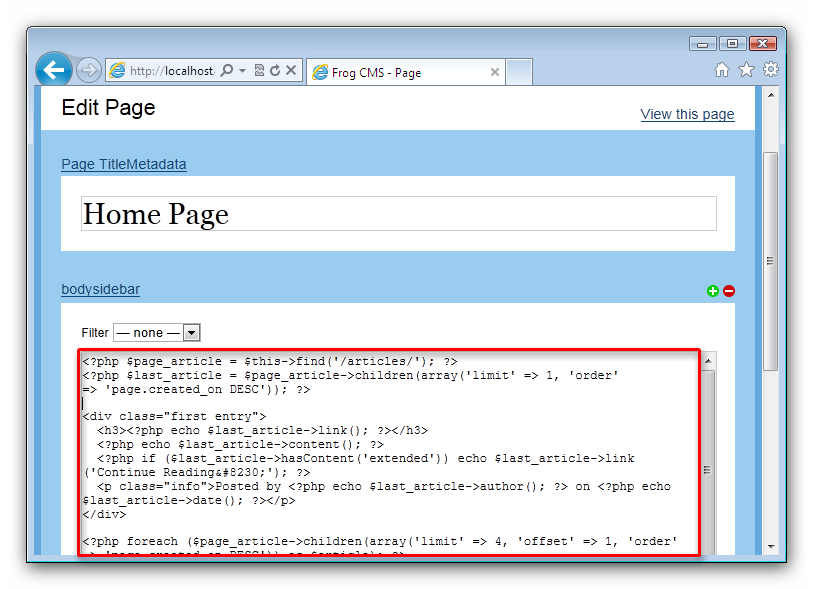
Task: Click the search magnifier in address bar
Action: (227, 71)
